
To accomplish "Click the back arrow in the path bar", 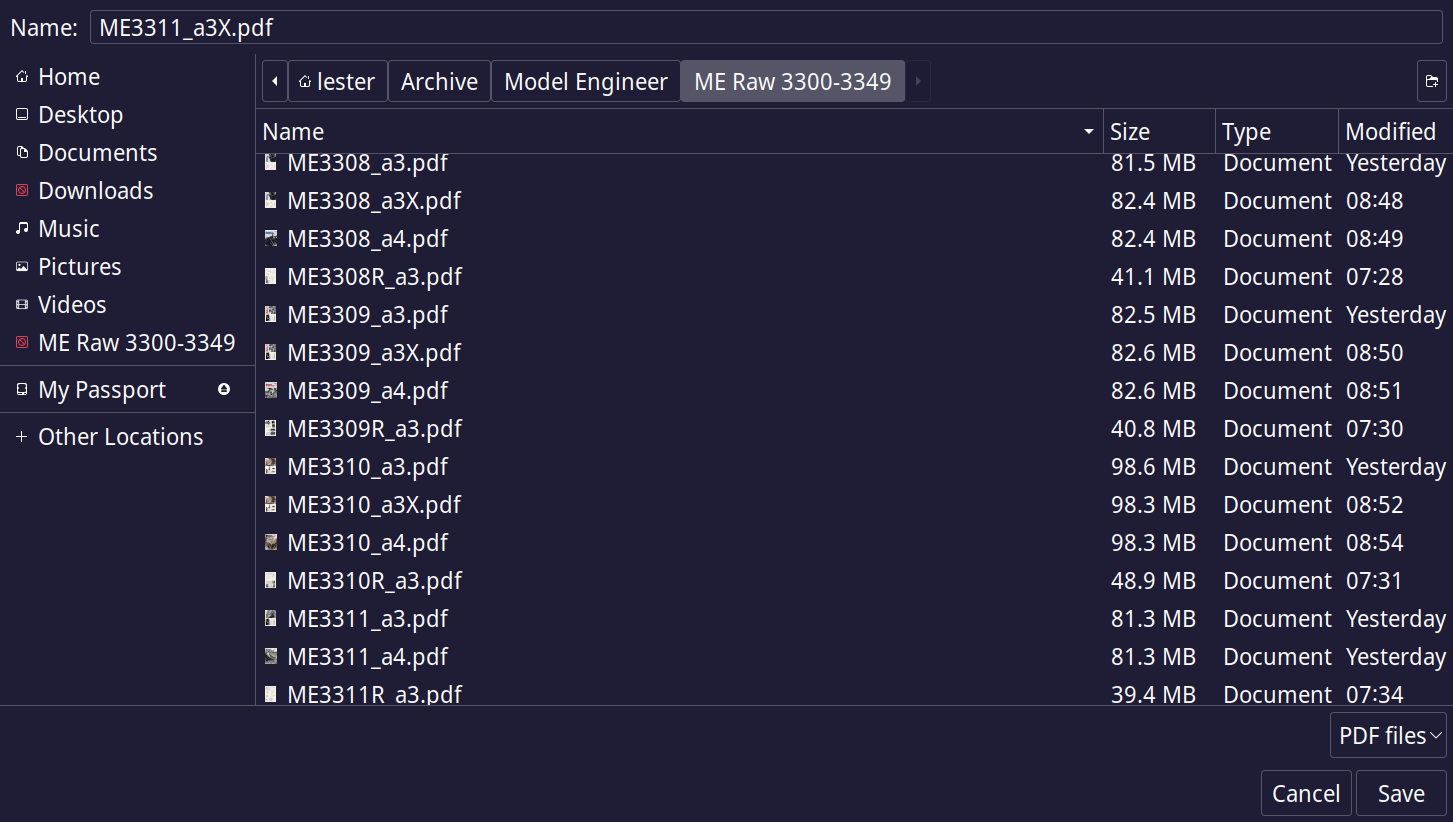I will [x=274, y=82].
